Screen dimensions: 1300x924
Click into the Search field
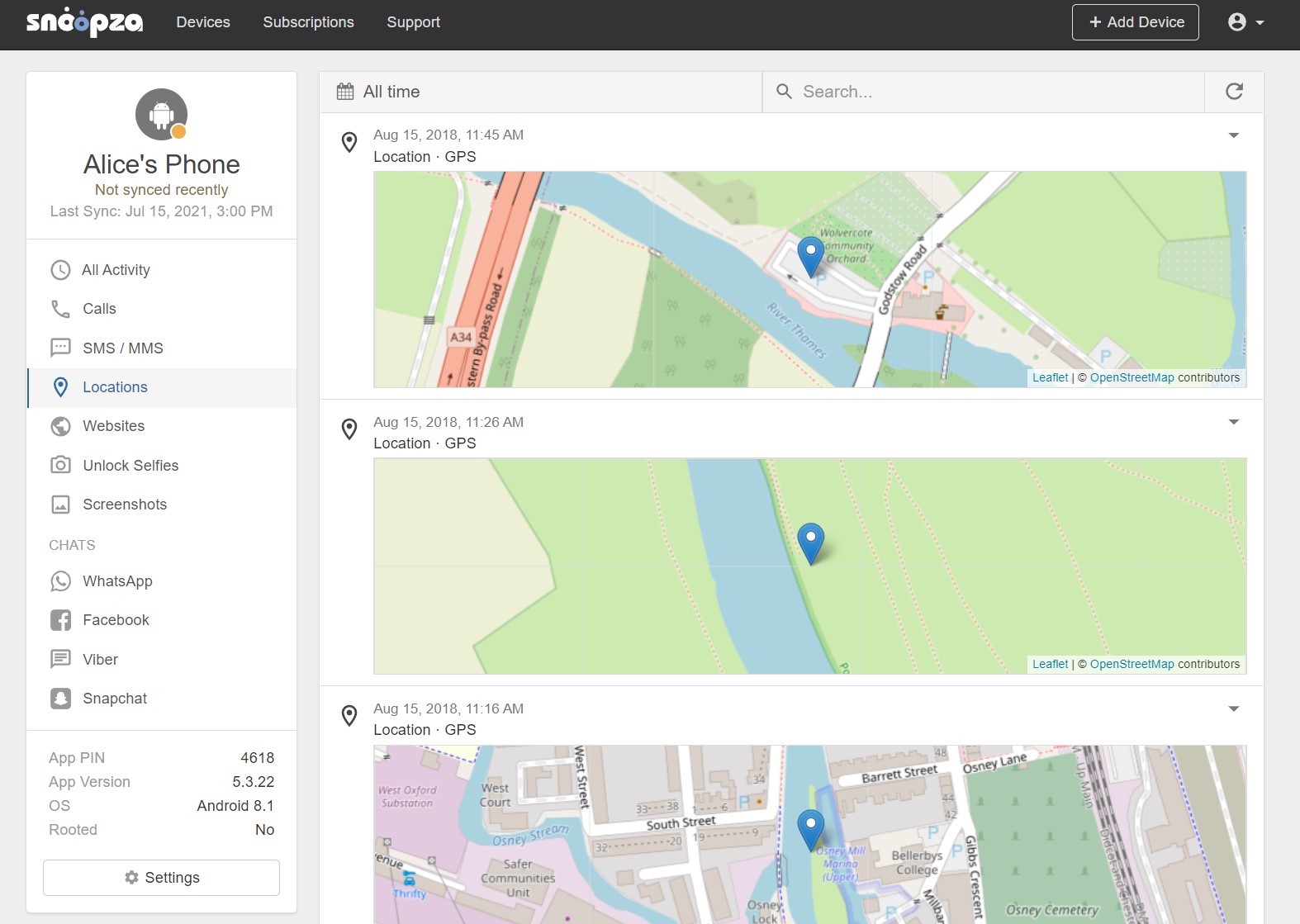991,92
